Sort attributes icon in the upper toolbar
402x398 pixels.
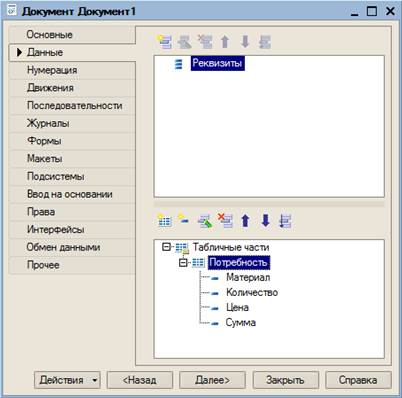[x=265, y=42]
